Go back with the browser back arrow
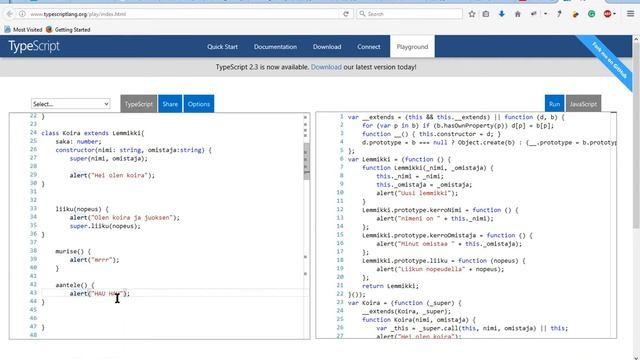 (x=9, y=14)
